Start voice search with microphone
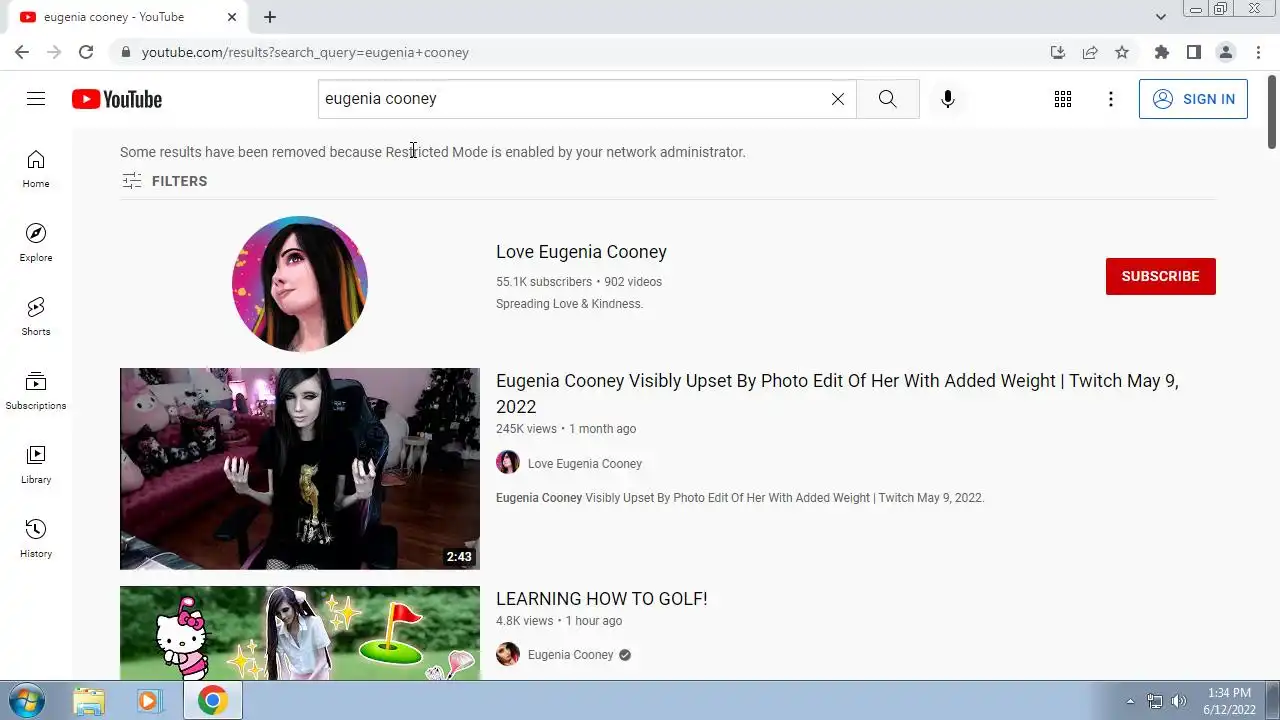 click(x=948, y=99)
